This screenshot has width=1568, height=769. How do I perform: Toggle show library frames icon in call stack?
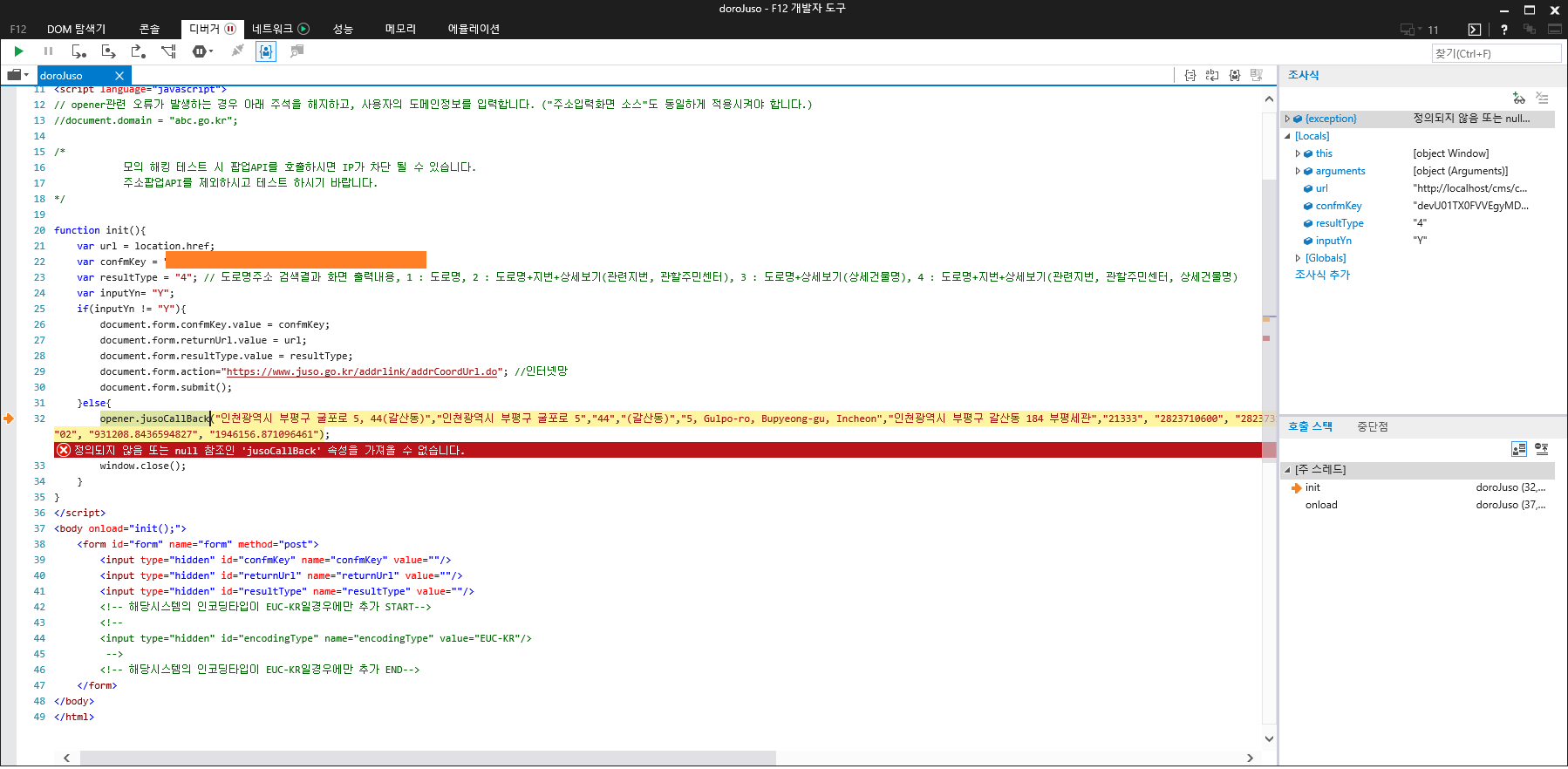click(1519, 449)
